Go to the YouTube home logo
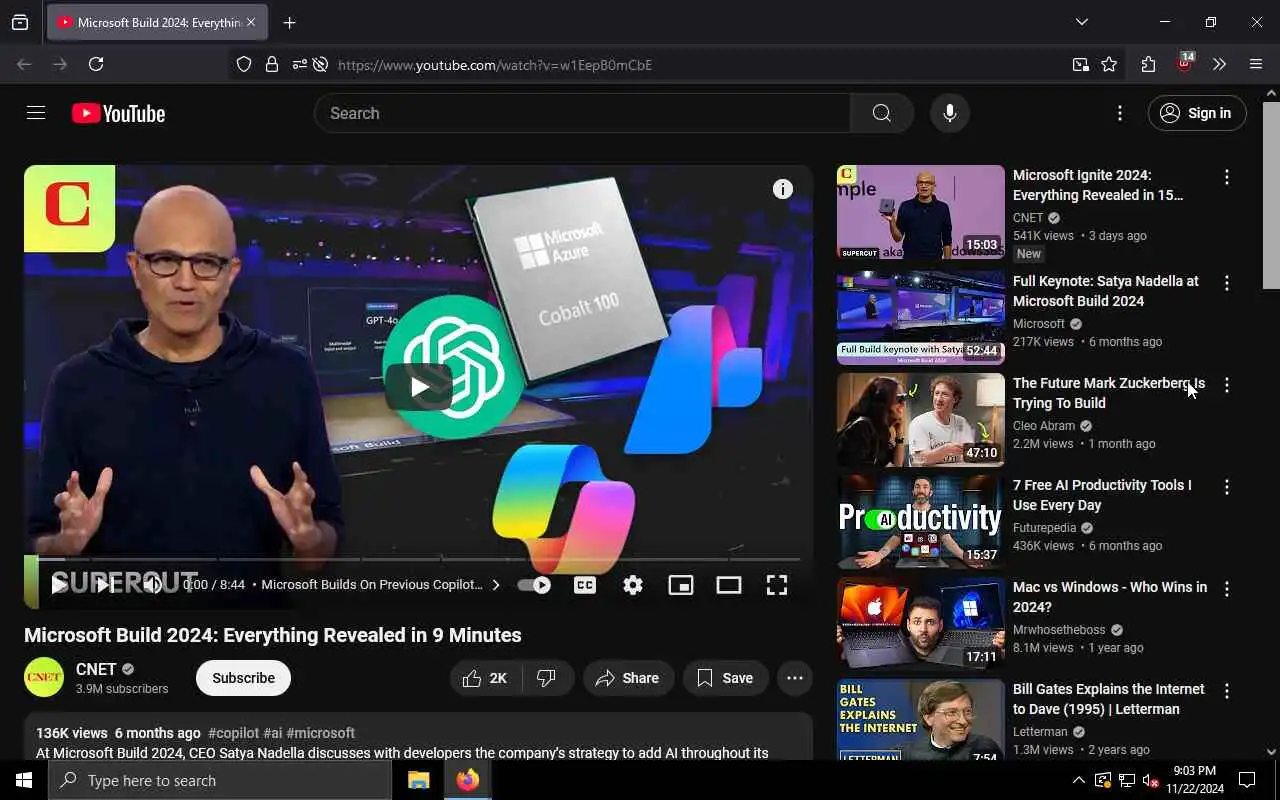 click(118, 114)
